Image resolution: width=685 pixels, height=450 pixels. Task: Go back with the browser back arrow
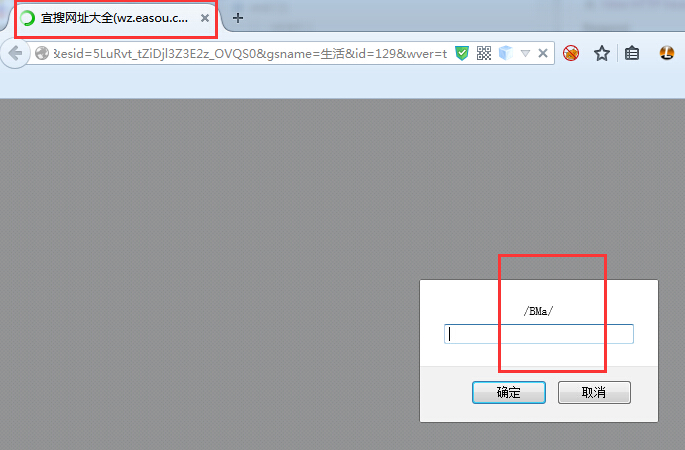(x=15, y=53)
